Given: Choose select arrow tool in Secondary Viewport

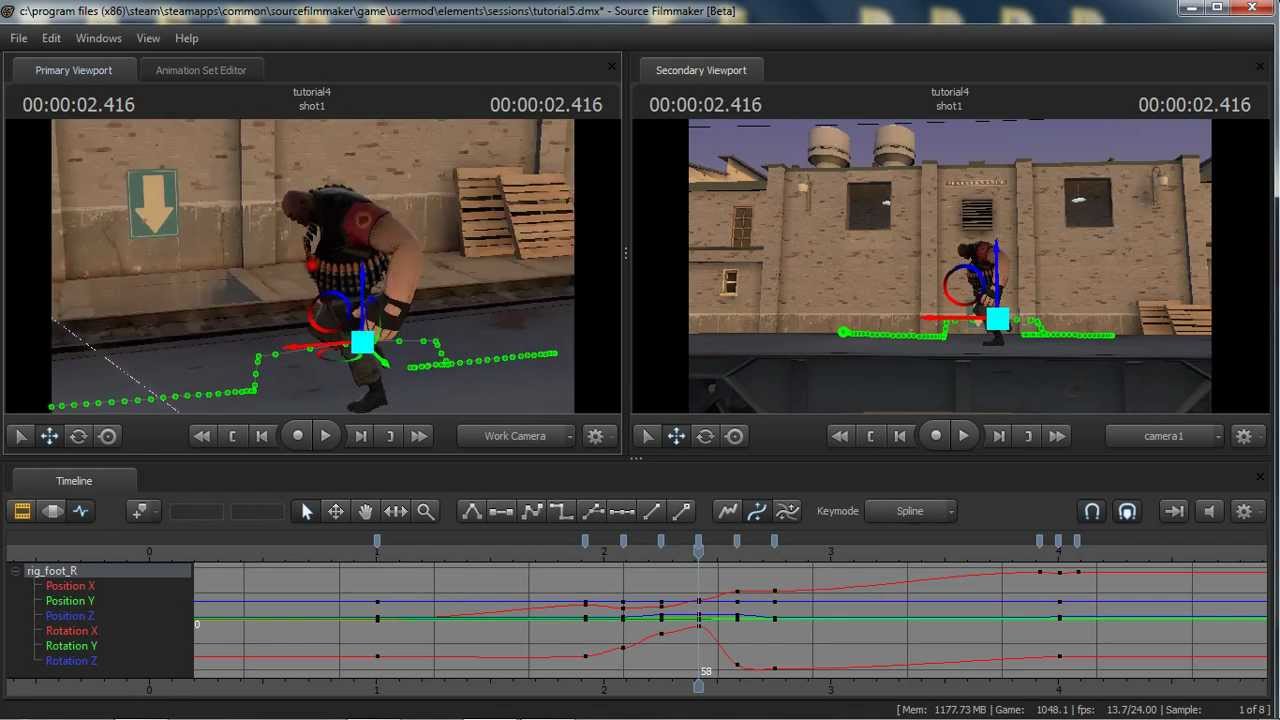Looking at the screenshot, I should click(648, 436).
